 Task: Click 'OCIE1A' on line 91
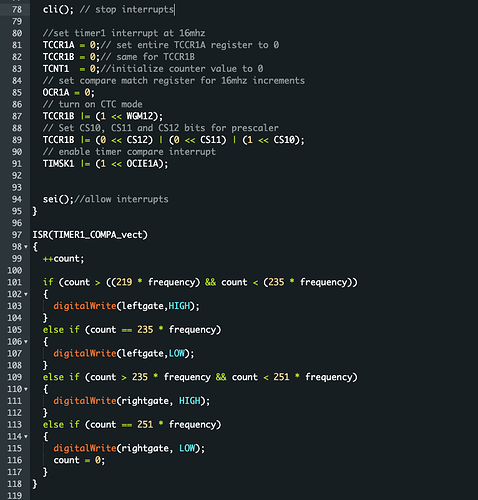142,164
